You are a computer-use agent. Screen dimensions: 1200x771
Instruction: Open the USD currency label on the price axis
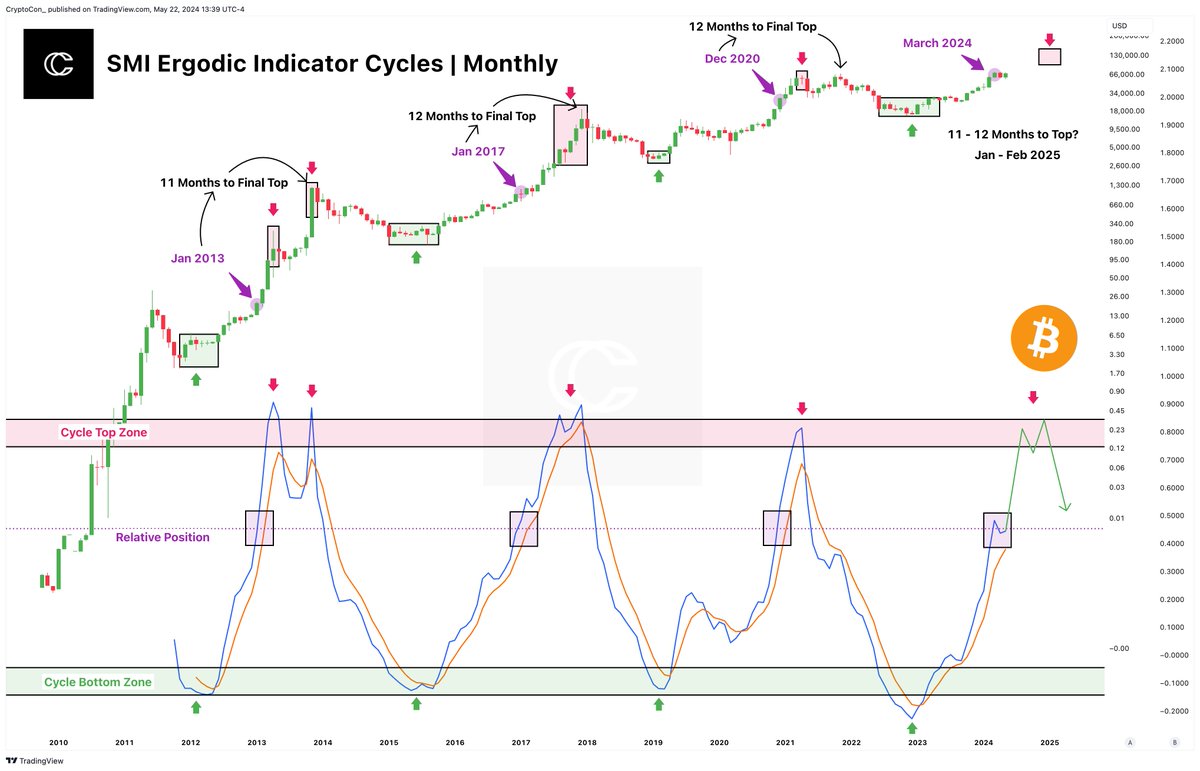click(1118, 25)
